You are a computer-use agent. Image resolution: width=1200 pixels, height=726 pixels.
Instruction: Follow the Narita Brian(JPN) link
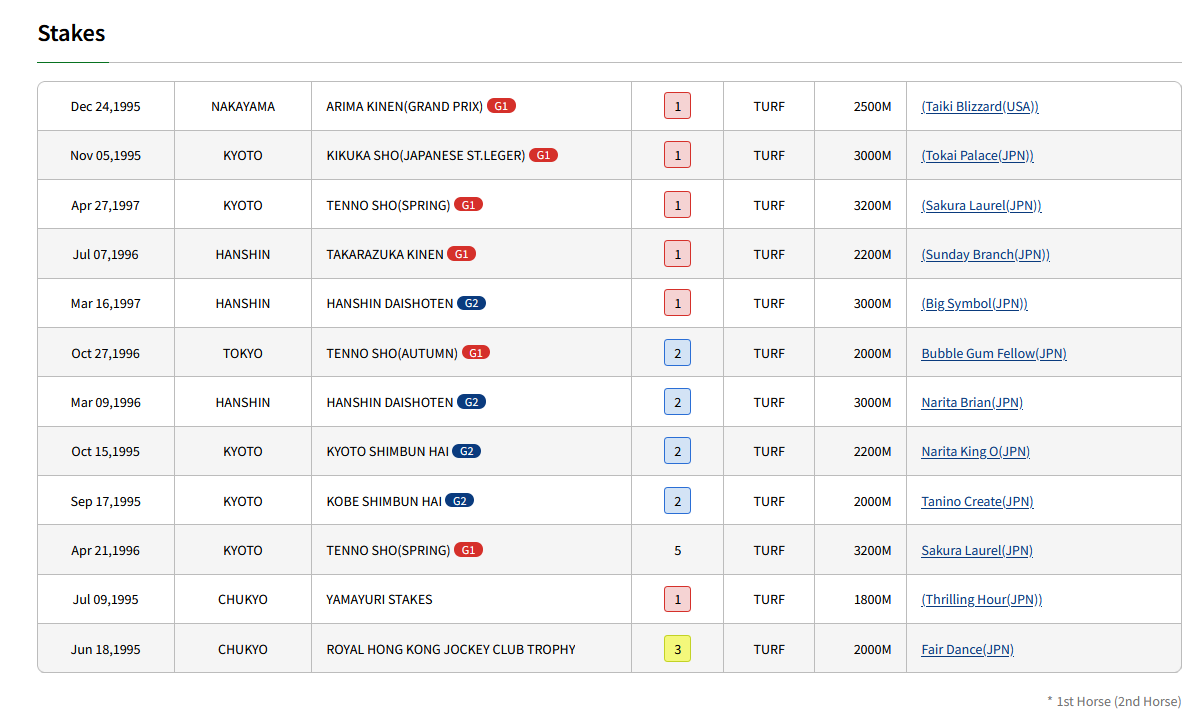coord(972,402)
